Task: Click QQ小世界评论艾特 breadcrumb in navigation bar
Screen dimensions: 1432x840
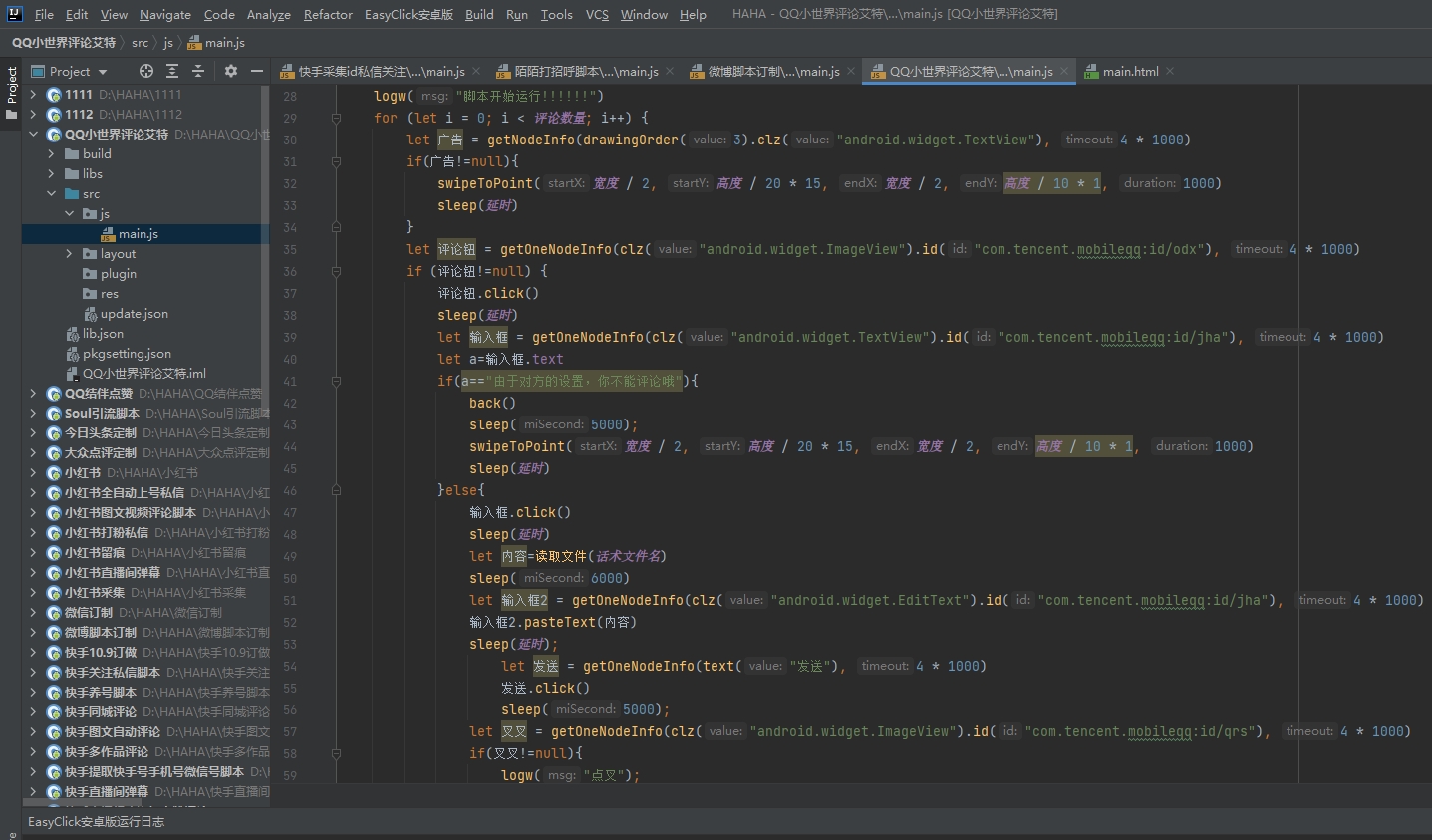Action: click(64, 43)
